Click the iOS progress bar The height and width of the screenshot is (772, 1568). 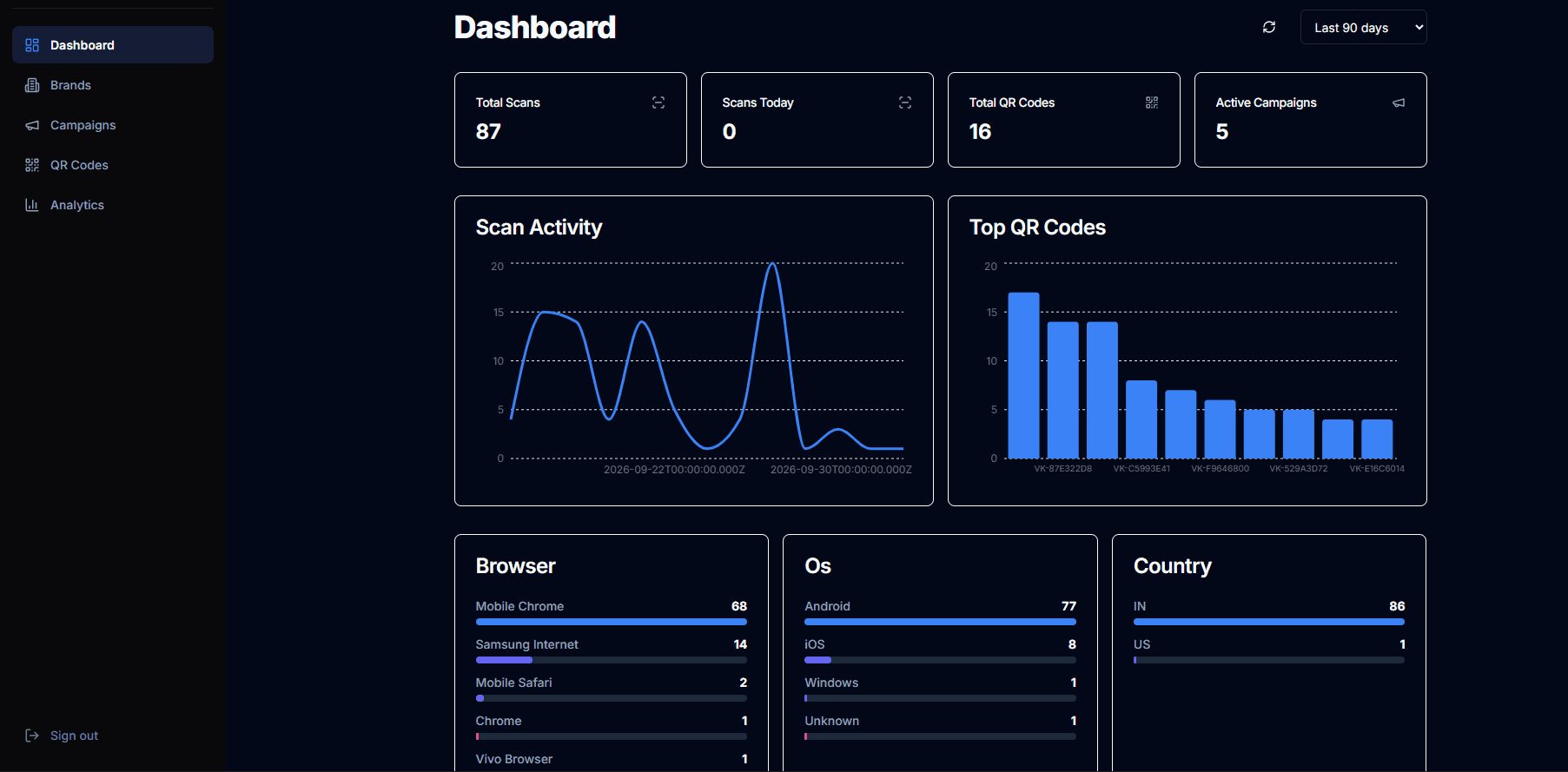[940, 660]
